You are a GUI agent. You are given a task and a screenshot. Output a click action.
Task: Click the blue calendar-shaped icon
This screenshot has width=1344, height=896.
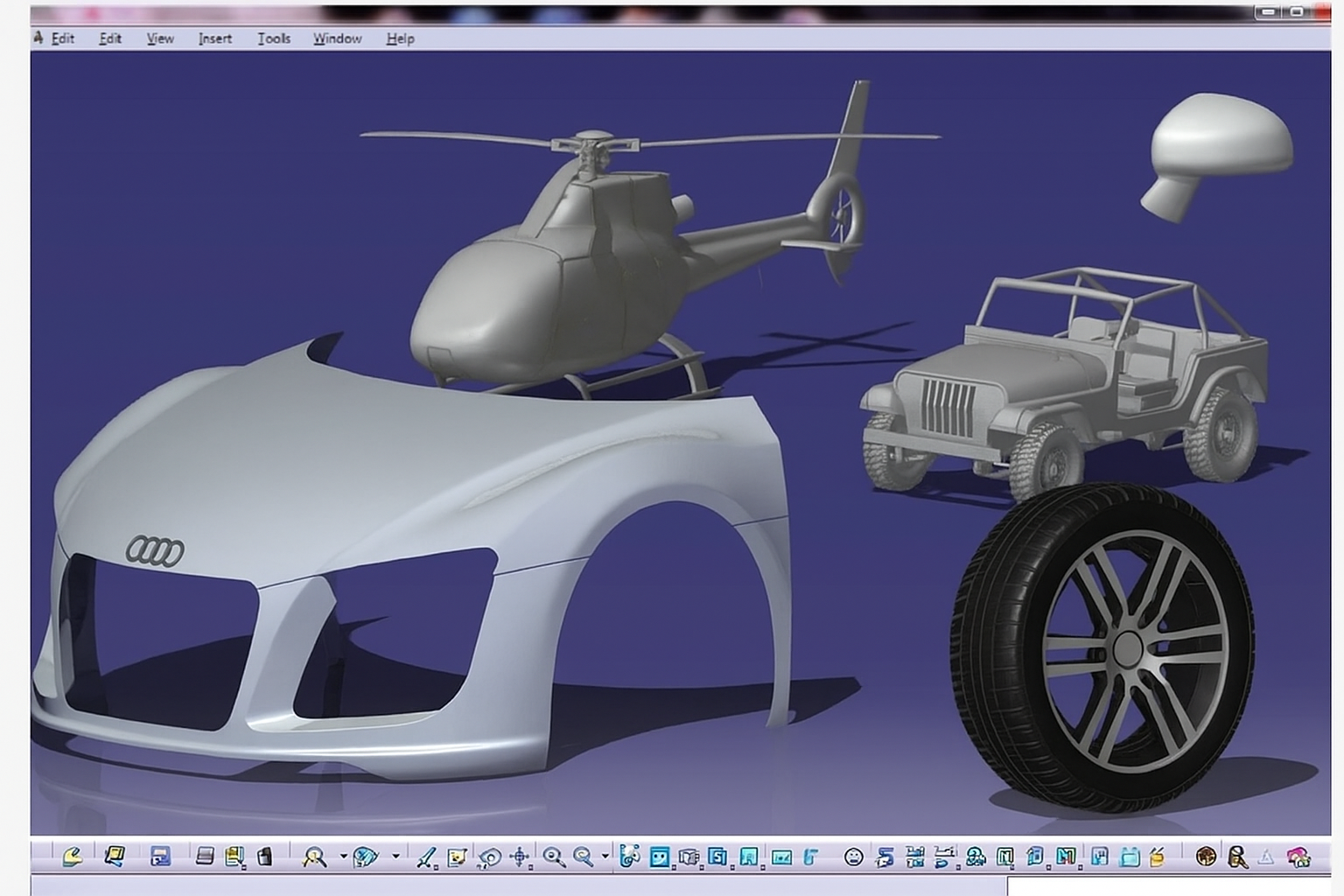click(1130, 857)
